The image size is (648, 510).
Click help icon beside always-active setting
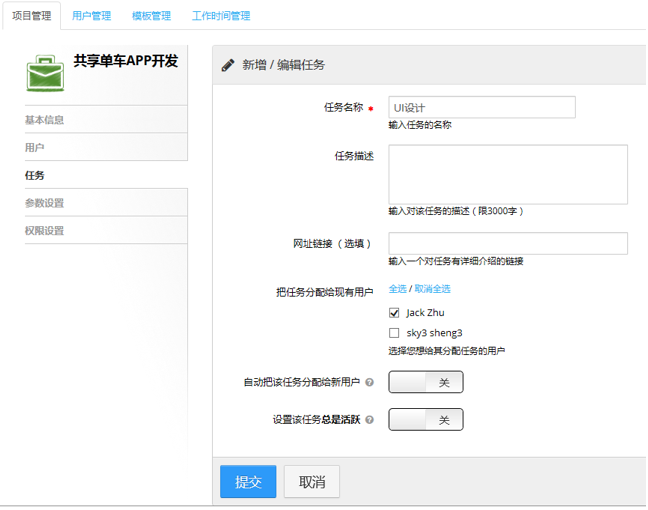369,420
